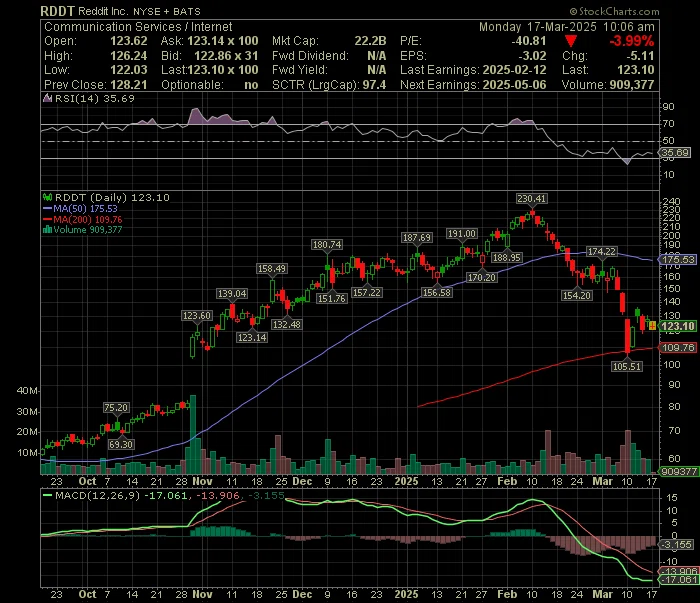Viewport: 700px width, 603px height.
Task: Click the 187.69 price annotation
Action: [x=417, y=237]
